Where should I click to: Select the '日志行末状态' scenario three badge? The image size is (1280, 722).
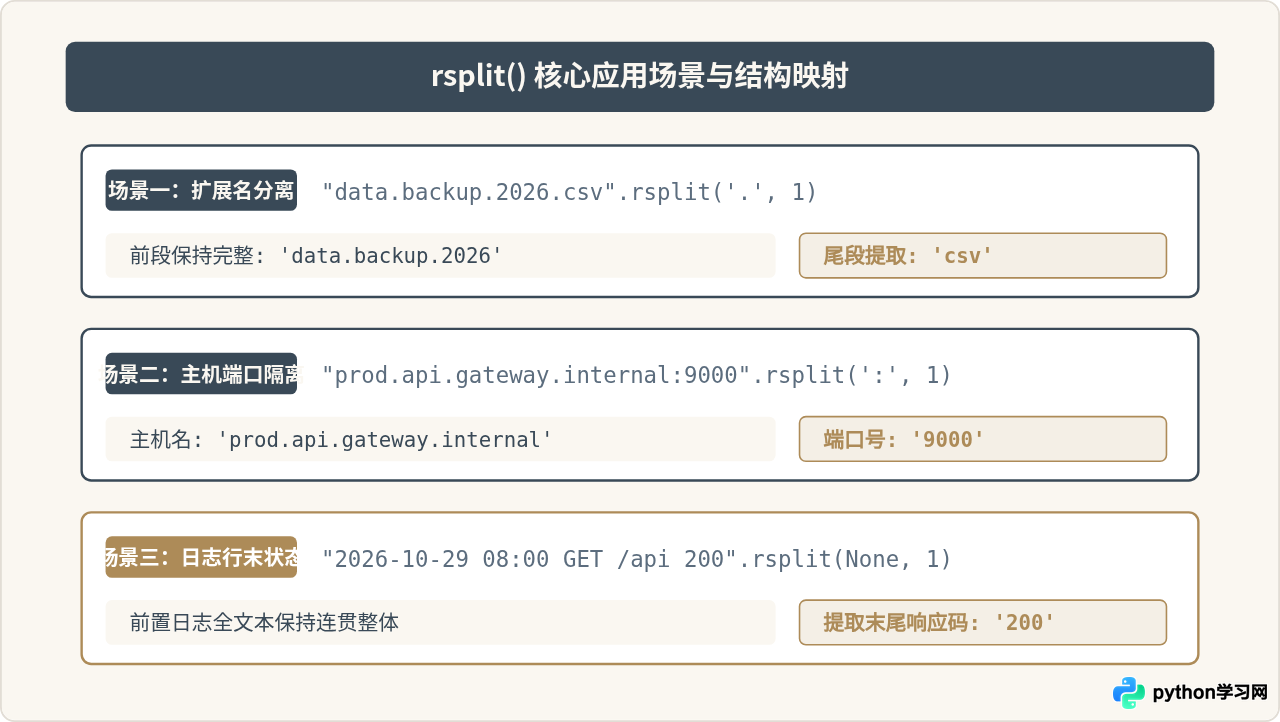coord(201,557)
